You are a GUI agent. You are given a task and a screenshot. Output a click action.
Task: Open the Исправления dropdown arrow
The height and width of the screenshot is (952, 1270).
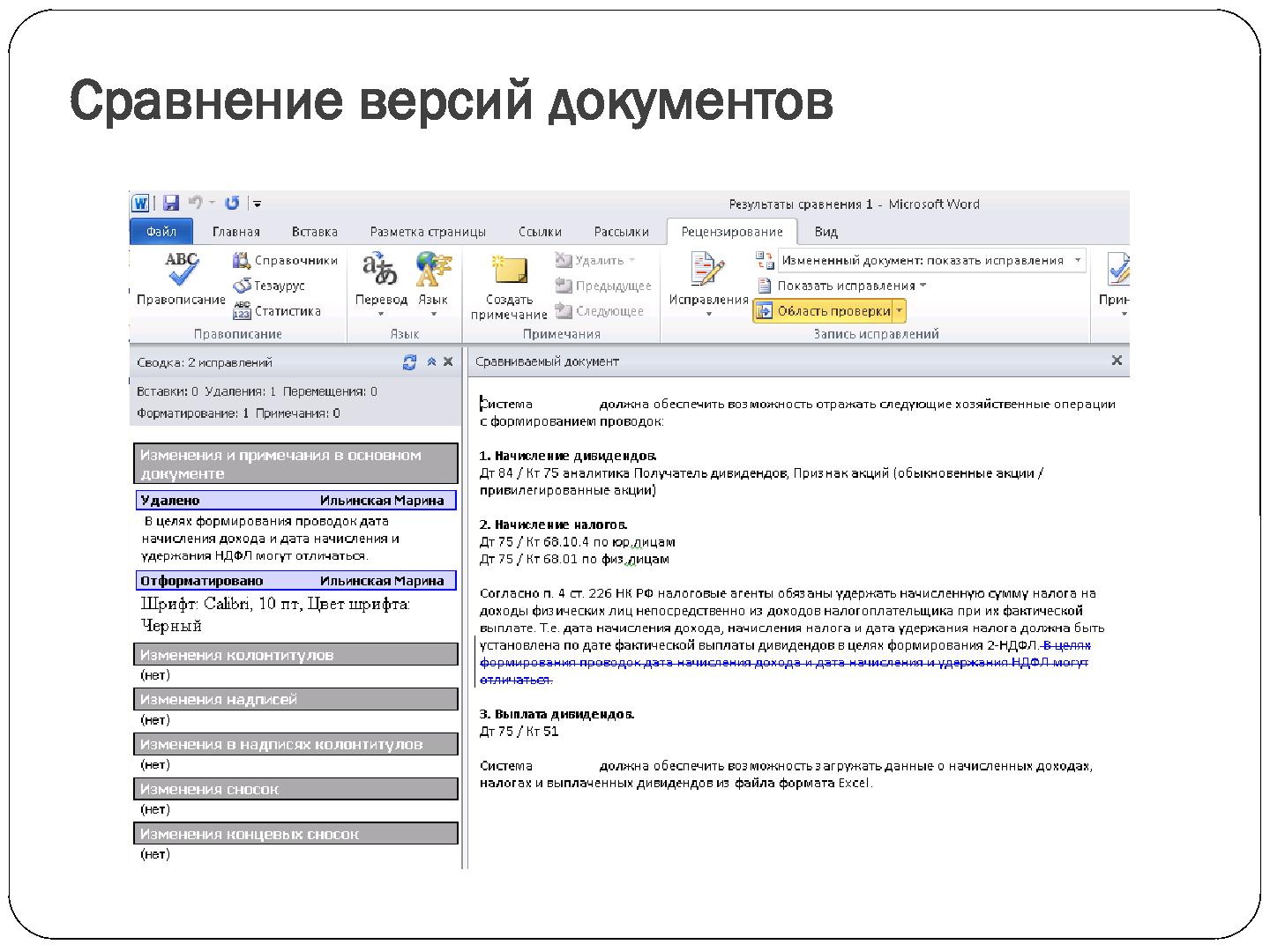pos(708,314)
